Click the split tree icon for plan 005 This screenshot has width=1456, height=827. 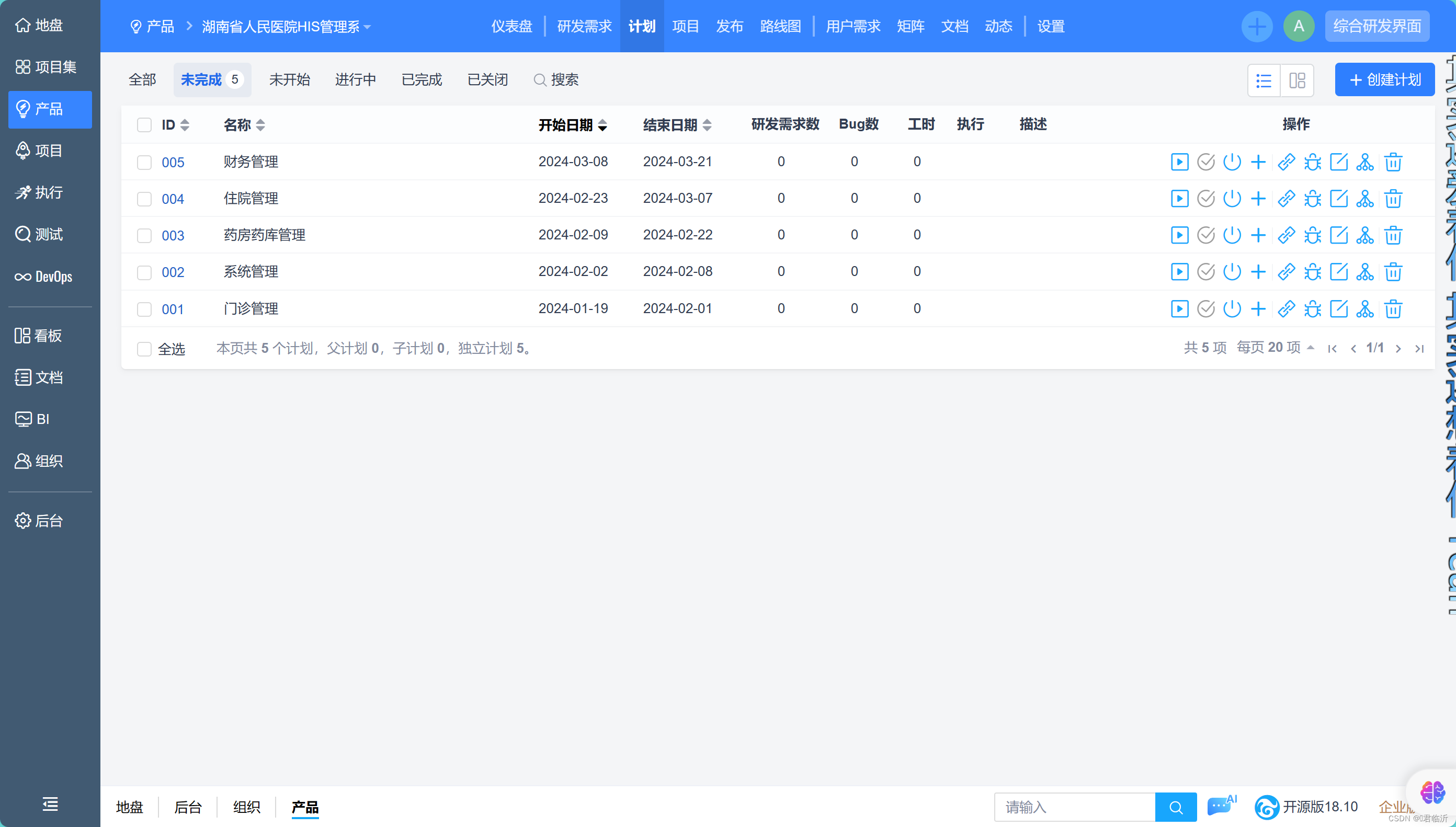pos(1364,162)
